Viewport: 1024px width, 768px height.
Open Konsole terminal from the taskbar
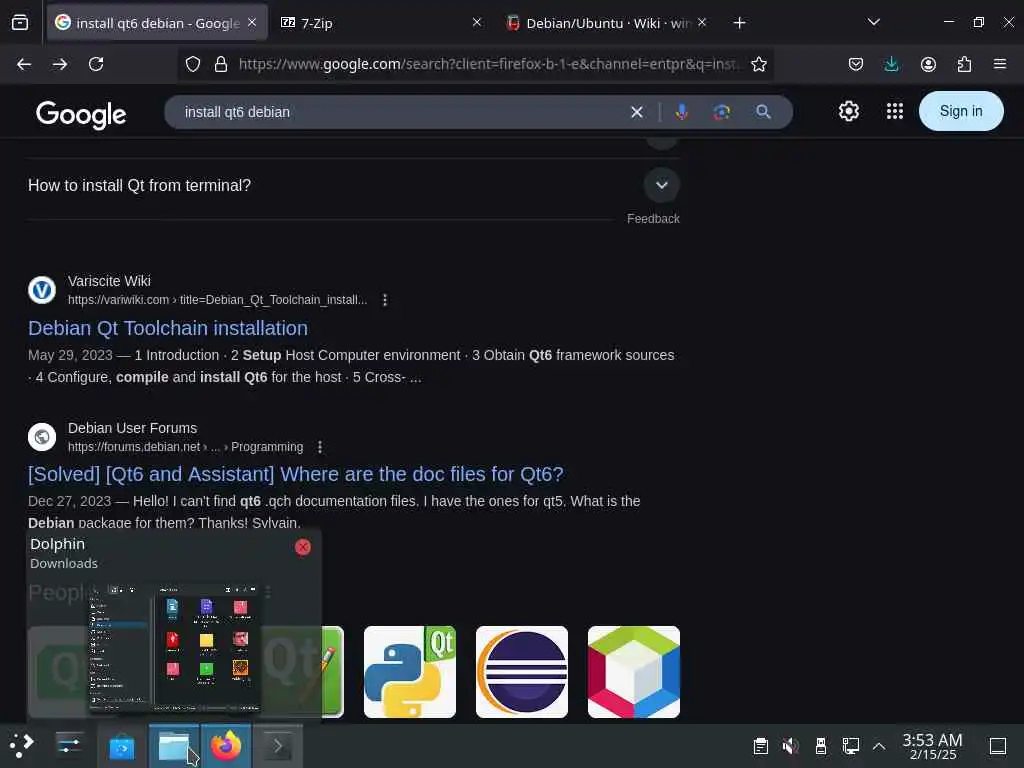(278, 746)
